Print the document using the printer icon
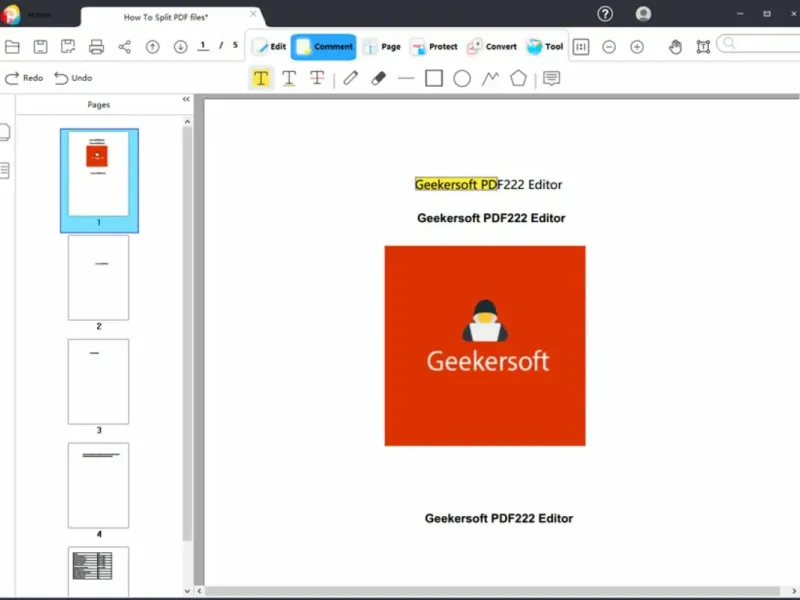800x600 pixels. [x=96, y=47]
